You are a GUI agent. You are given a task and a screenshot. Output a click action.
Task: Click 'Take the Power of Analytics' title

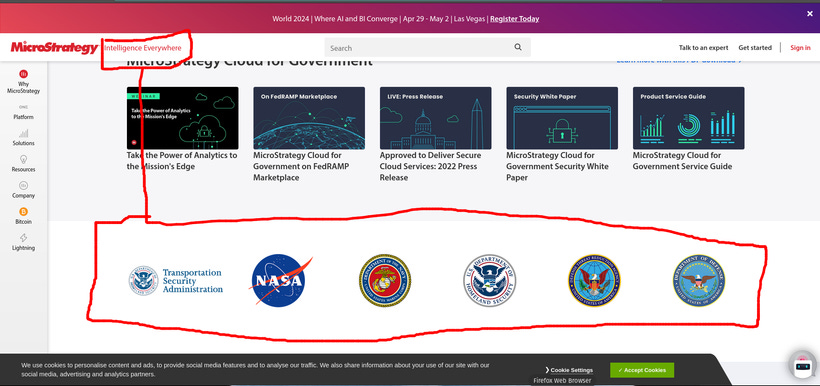(x=181, y=161)
